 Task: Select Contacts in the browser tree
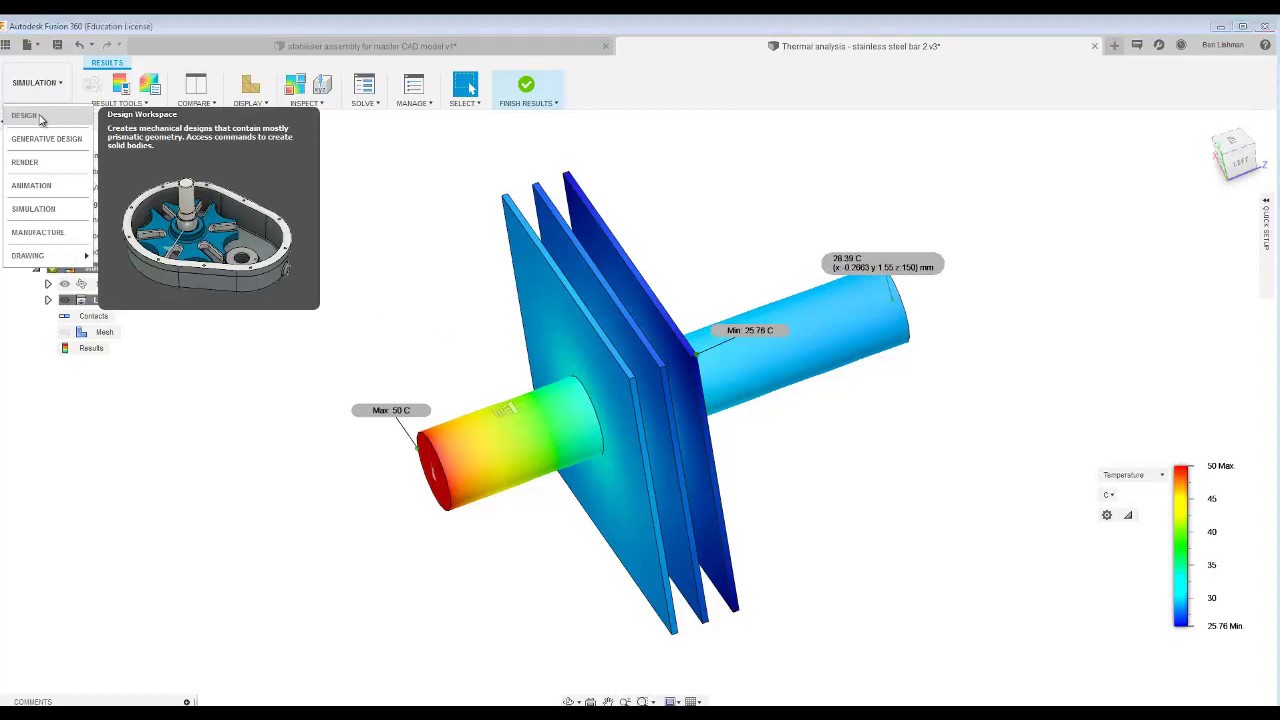(93, 316)
